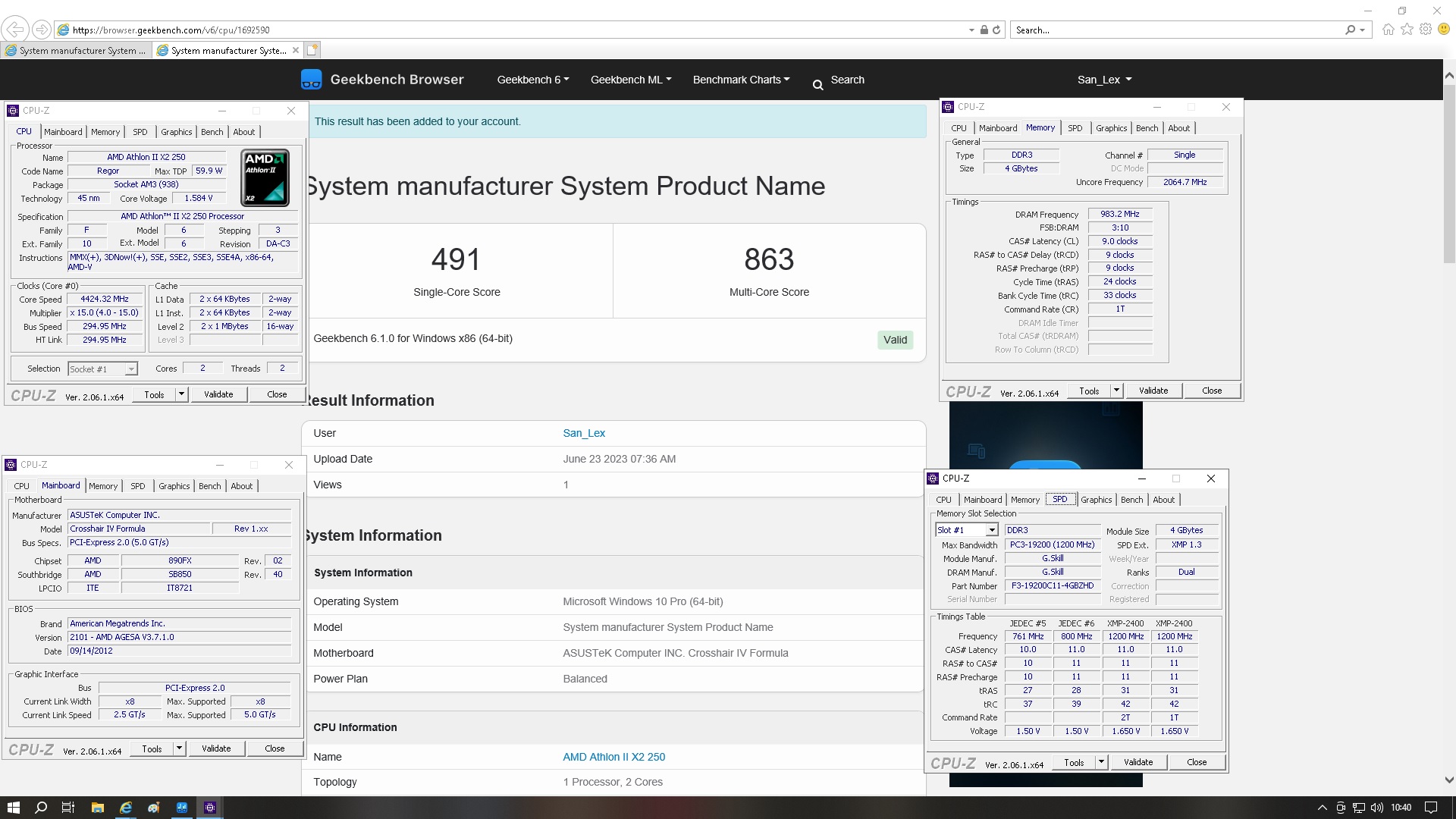Open address bar history dropdown arrow
The height and width of the screenshot is (819, 1456).
click(971, 30)
